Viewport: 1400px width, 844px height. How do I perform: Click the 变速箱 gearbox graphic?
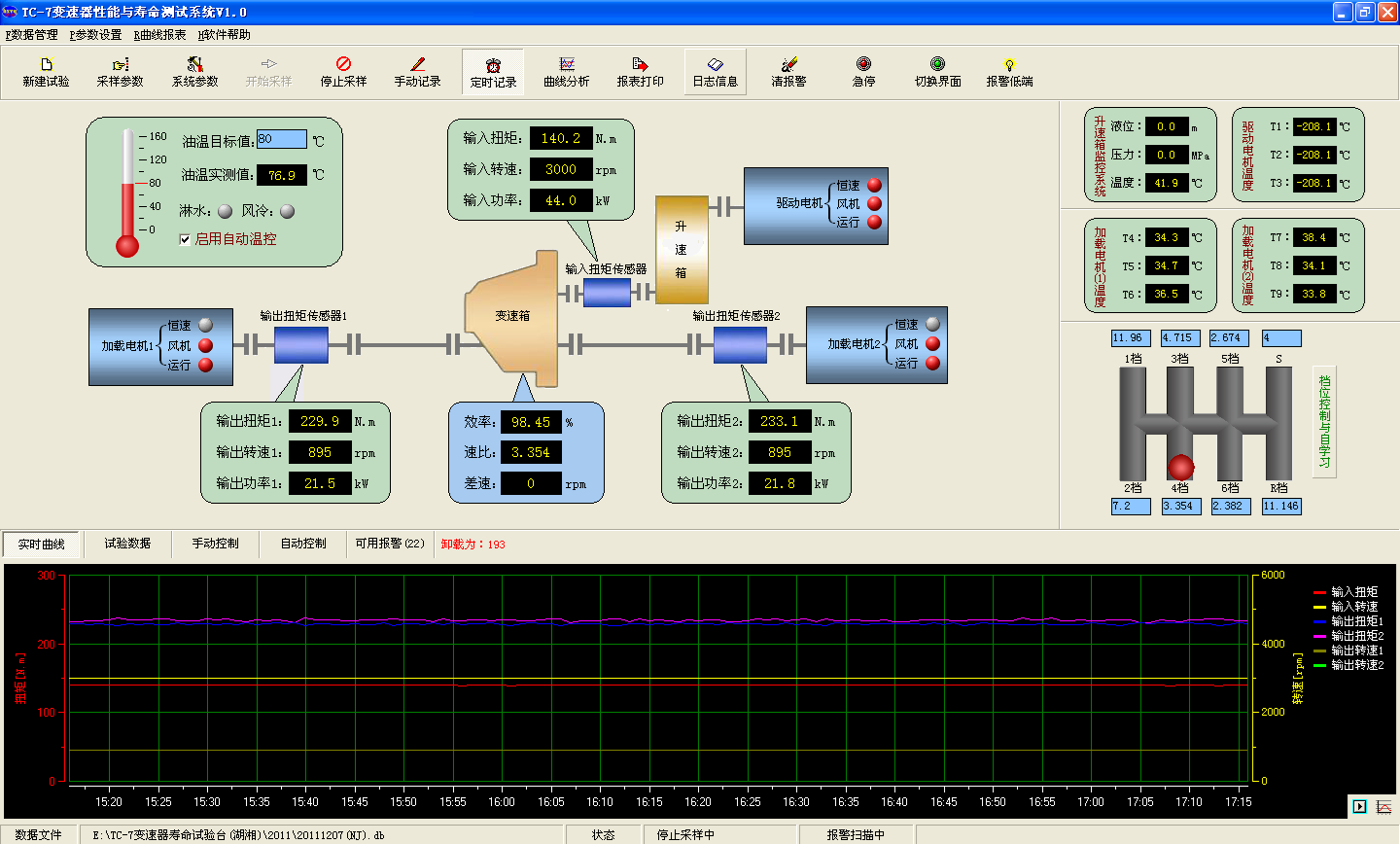pyautogui.click(x=512, y=319)
